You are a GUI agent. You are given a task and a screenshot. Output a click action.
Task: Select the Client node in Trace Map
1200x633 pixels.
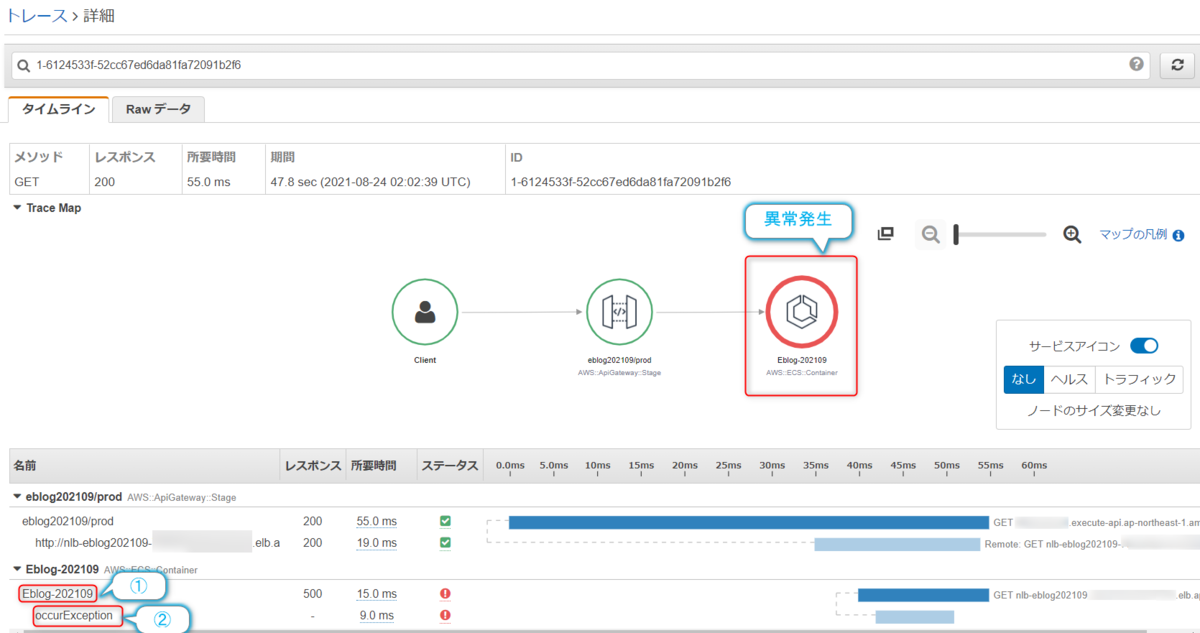pos(424,311)
